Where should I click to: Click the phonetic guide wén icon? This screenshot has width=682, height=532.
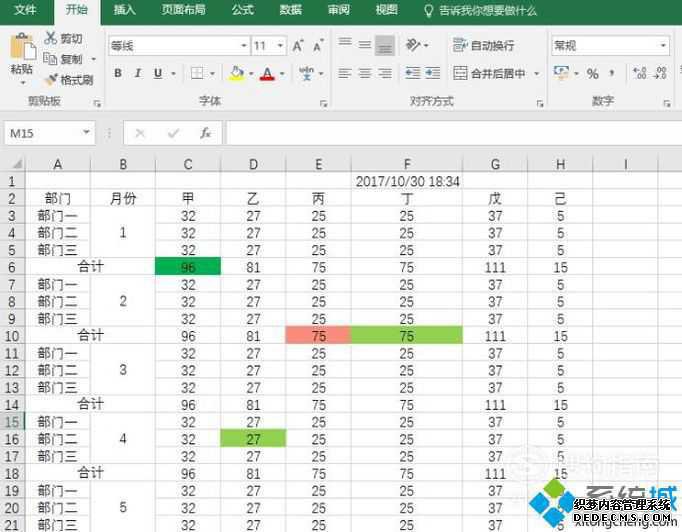click(x=307, y=73)
